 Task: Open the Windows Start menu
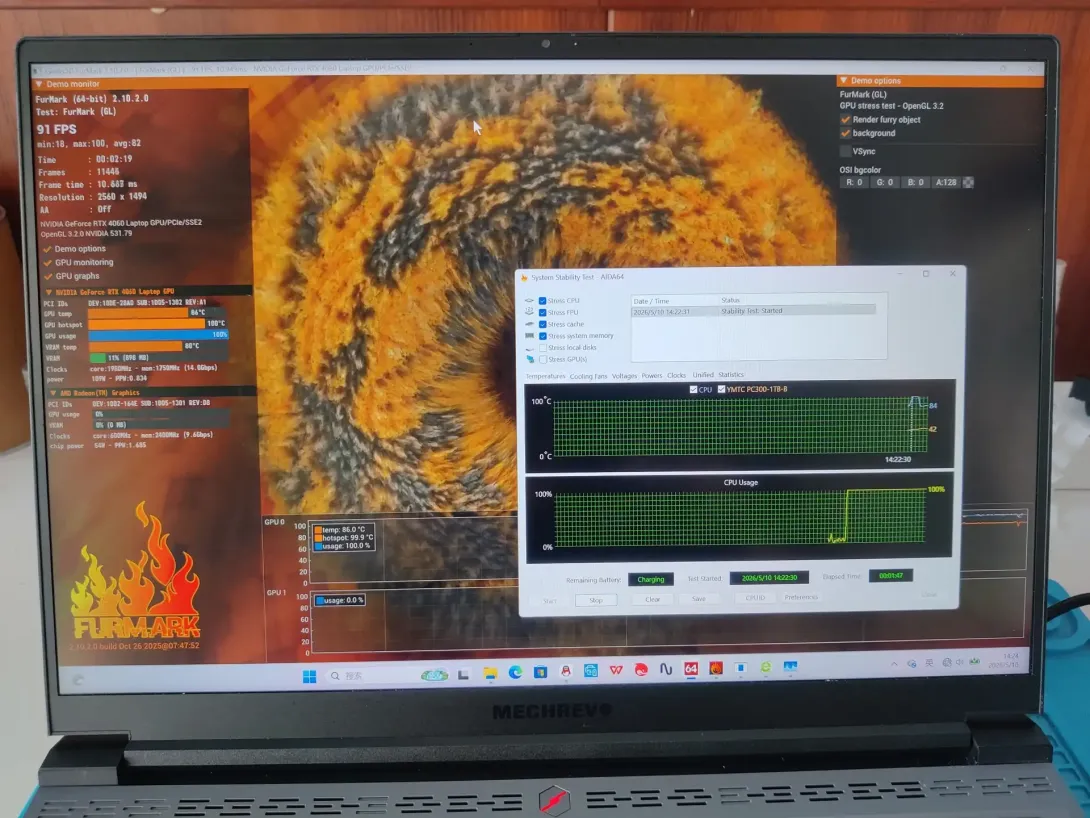310,676
